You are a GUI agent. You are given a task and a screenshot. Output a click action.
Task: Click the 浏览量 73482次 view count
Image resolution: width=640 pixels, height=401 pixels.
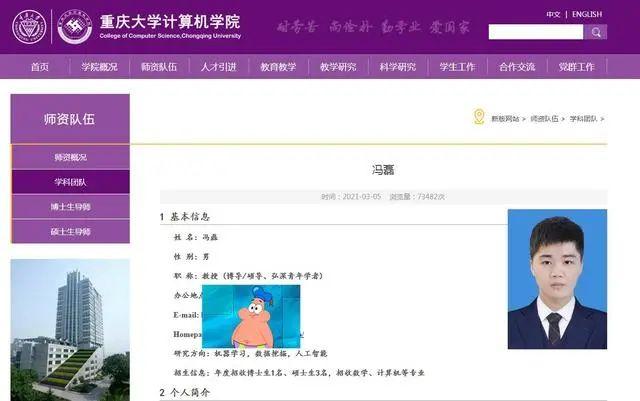tap(417, 197)
